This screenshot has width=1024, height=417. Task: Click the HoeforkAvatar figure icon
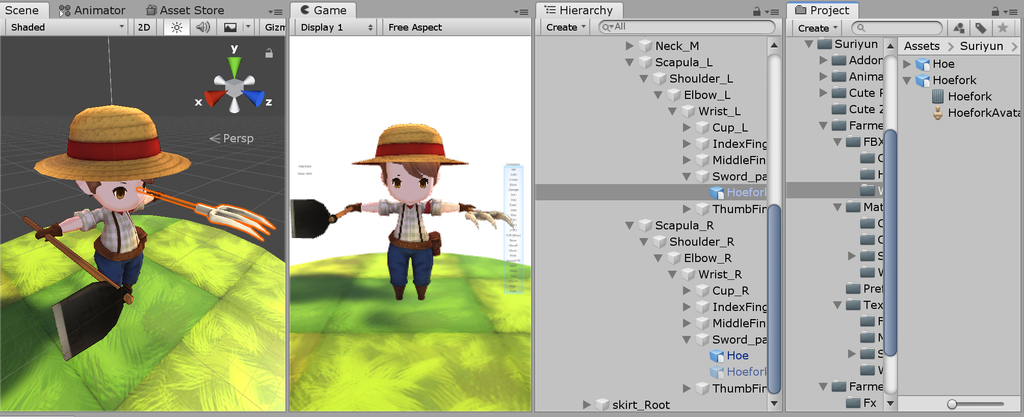tap(938, 113)
